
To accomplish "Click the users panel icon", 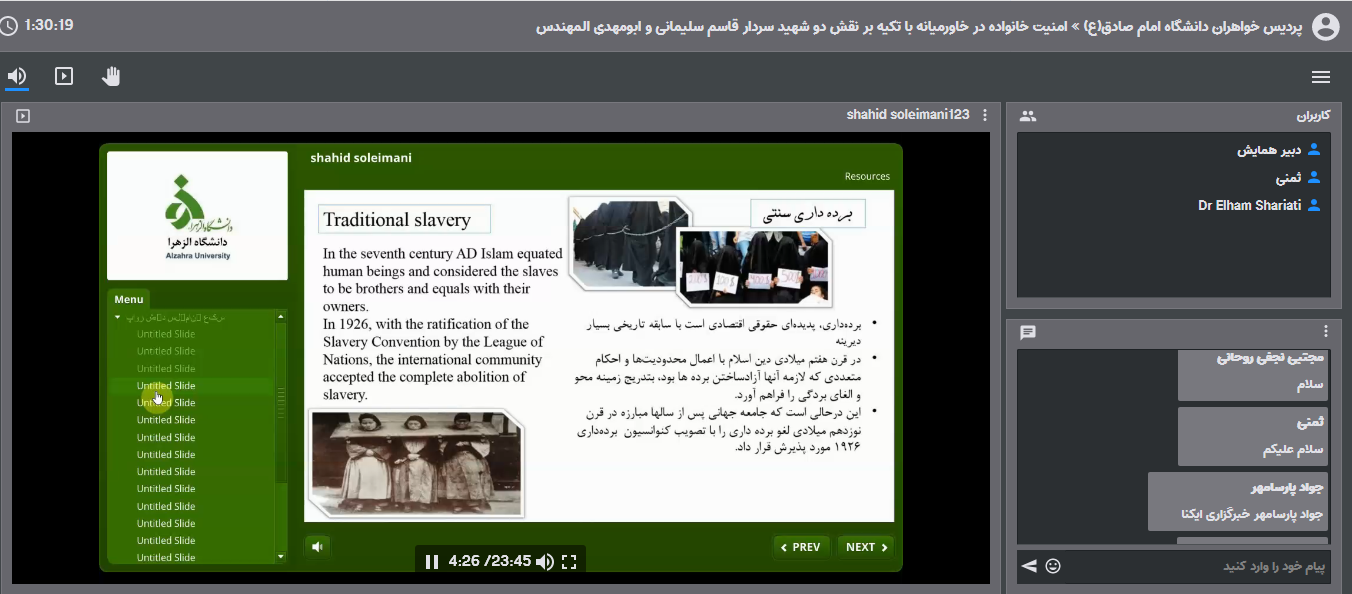I will 1027,115.
